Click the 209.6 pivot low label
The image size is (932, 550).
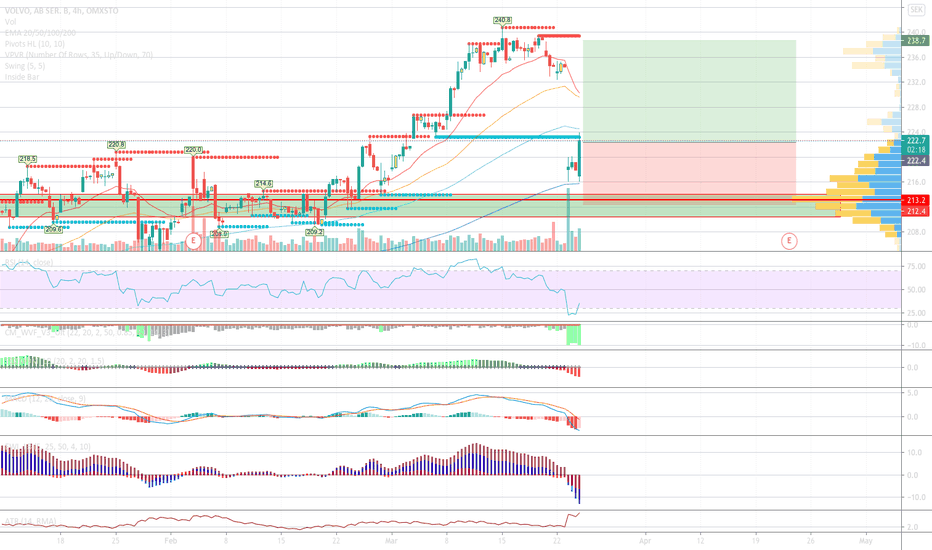coord(53,230)
